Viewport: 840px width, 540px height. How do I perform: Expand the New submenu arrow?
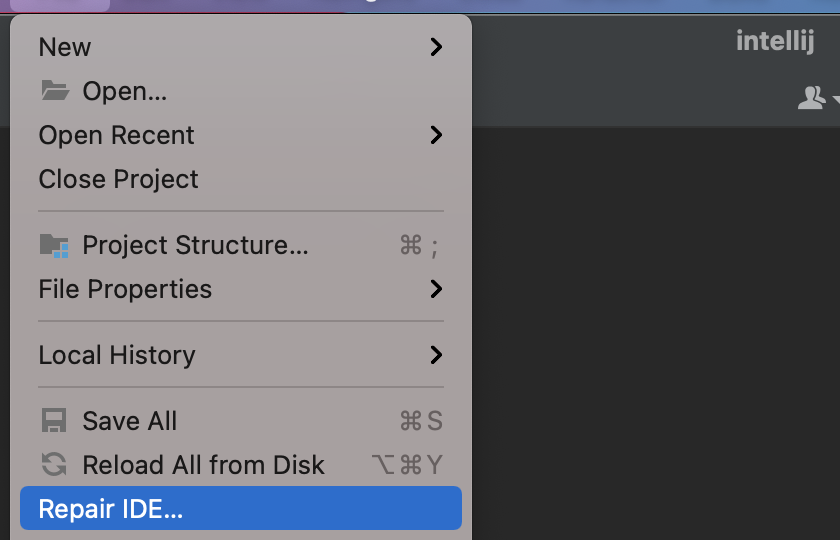[x=437, y=47]
